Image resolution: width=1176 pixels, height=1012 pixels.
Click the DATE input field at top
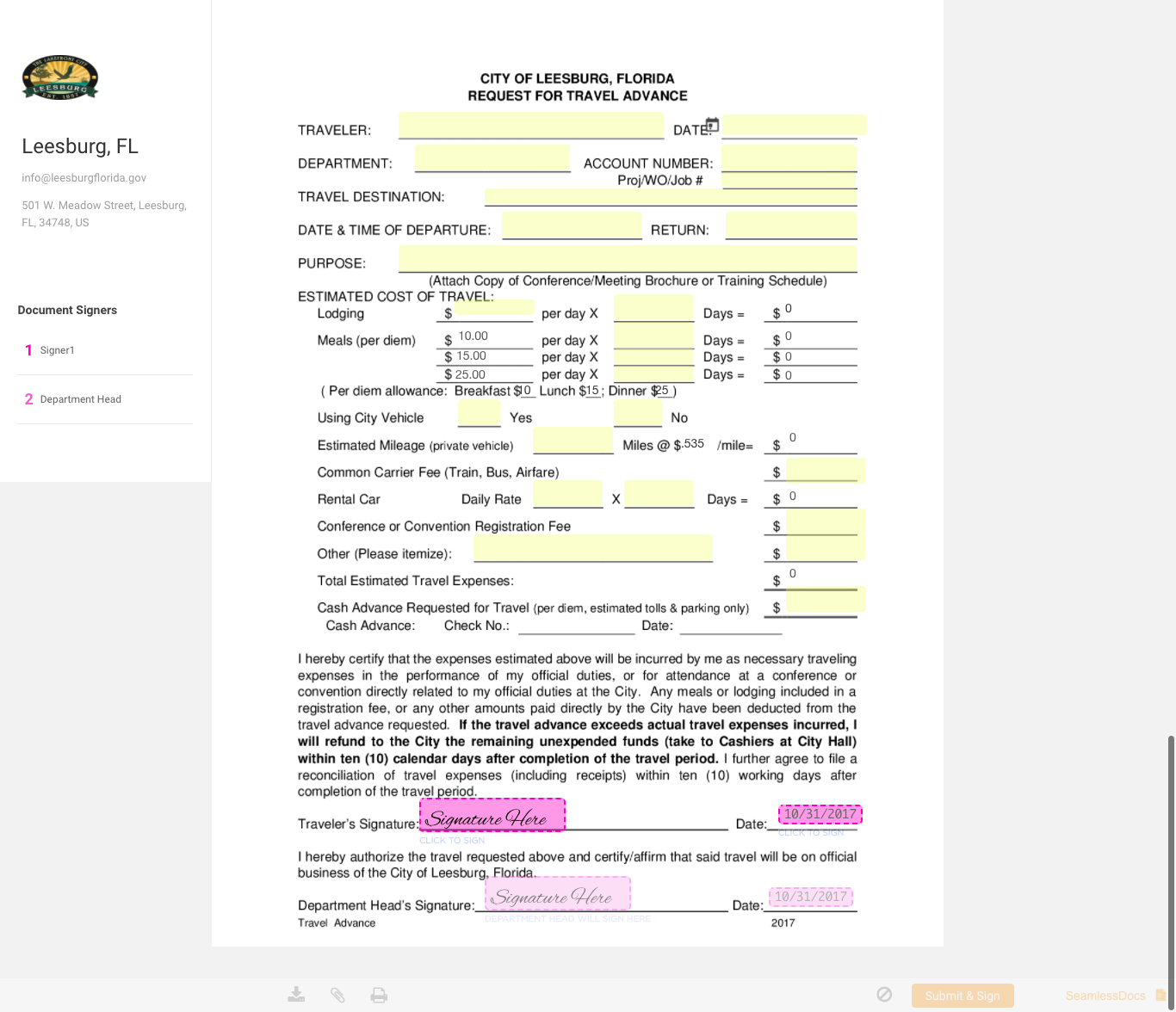pos(794,125)
